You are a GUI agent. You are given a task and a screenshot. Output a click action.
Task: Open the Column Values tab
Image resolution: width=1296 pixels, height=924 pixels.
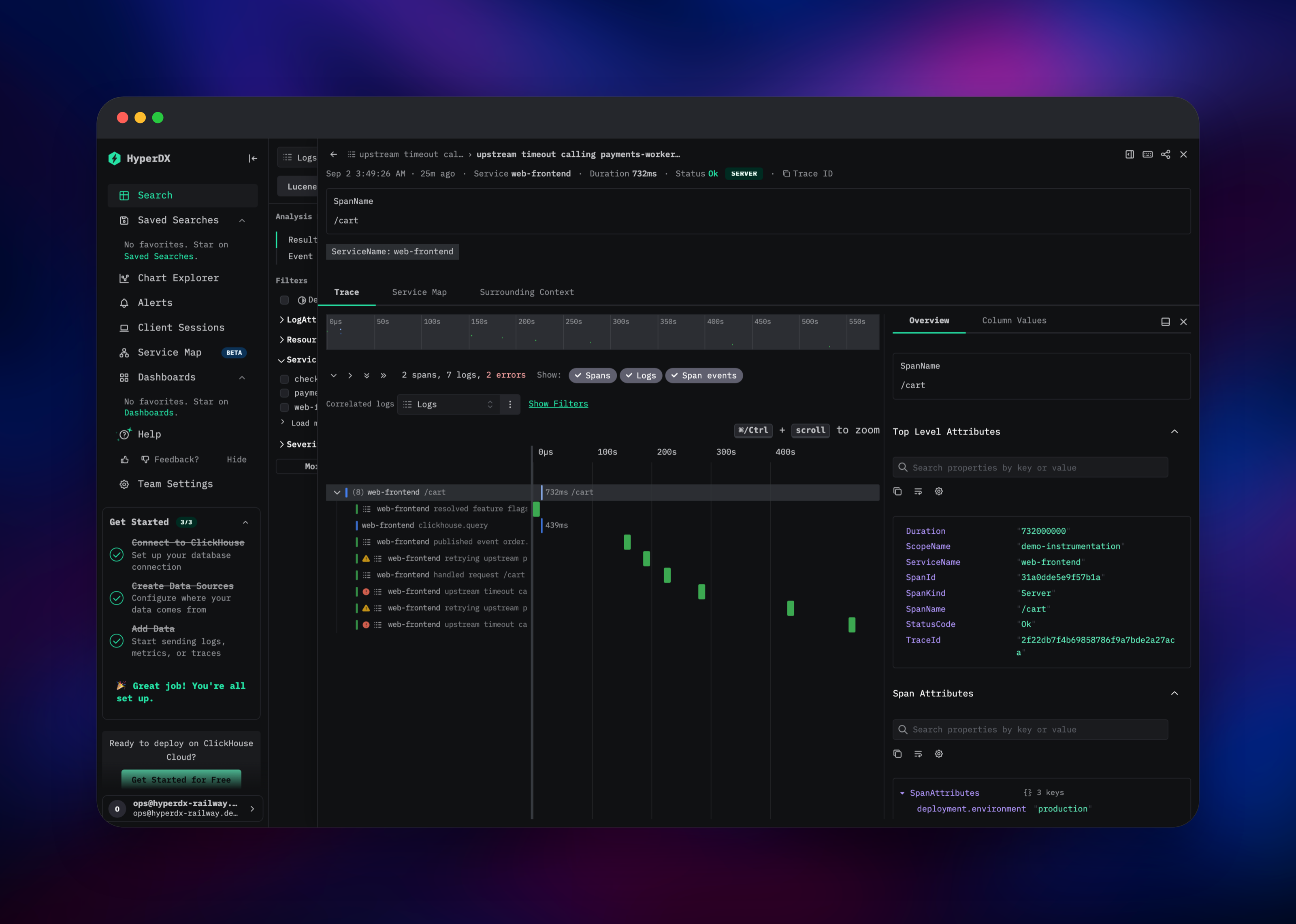[1015, 320]
